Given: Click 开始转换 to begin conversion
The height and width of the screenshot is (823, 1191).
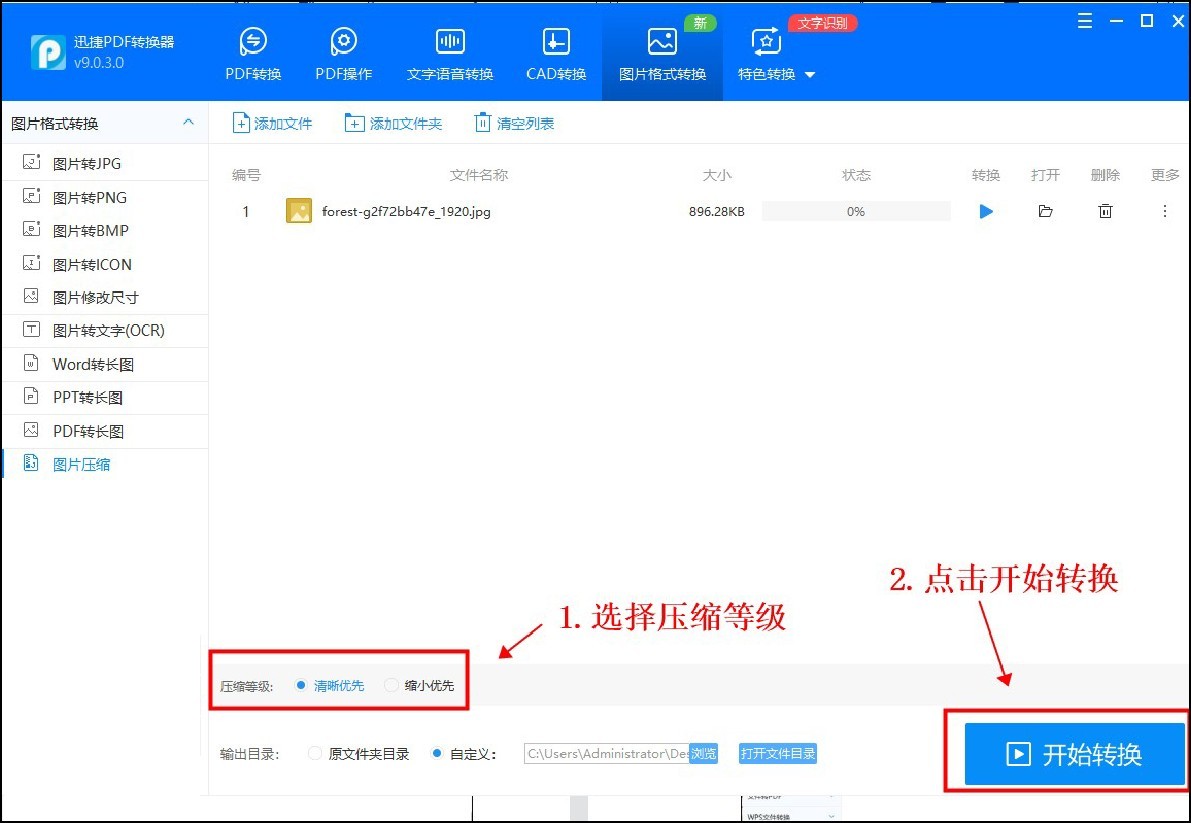Looking at the screenshot, I should coord(1075,754).
